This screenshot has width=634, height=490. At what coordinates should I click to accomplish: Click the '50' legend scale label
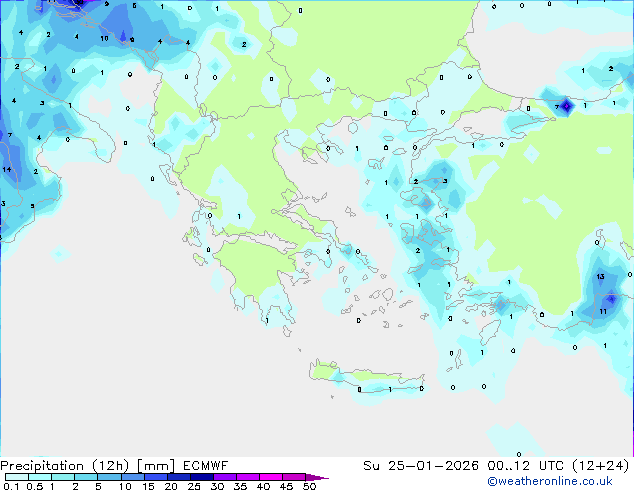(x=310, y=486)
